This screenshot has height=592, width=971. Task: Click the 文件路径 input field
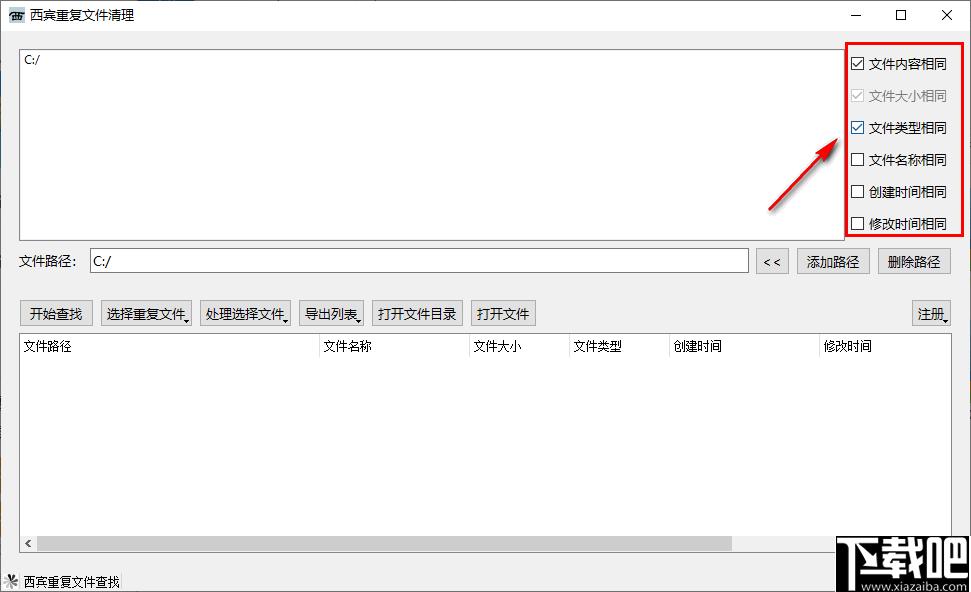click(x=418, y=261)
